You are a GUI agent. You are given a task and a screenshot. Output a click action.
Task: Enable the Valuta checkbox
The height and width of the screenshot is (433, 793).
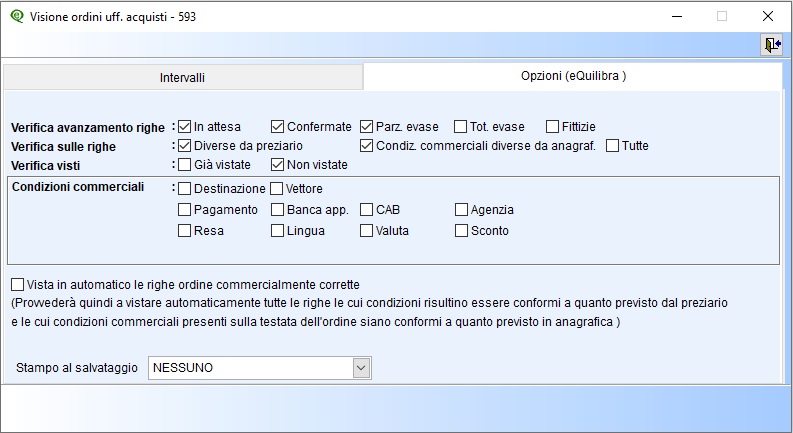point(366,231)
